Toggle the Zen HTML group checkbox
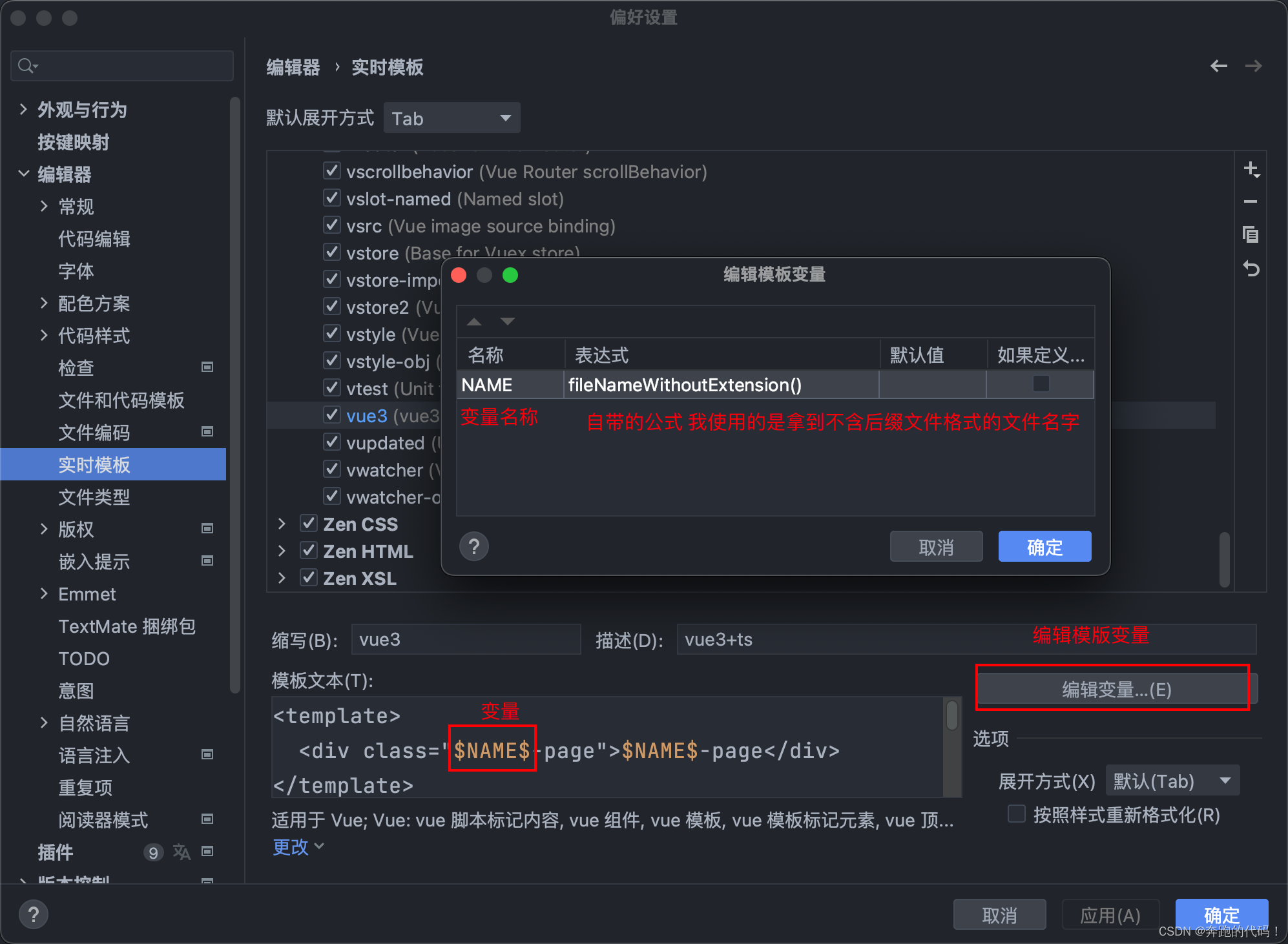 click(309, 551)
